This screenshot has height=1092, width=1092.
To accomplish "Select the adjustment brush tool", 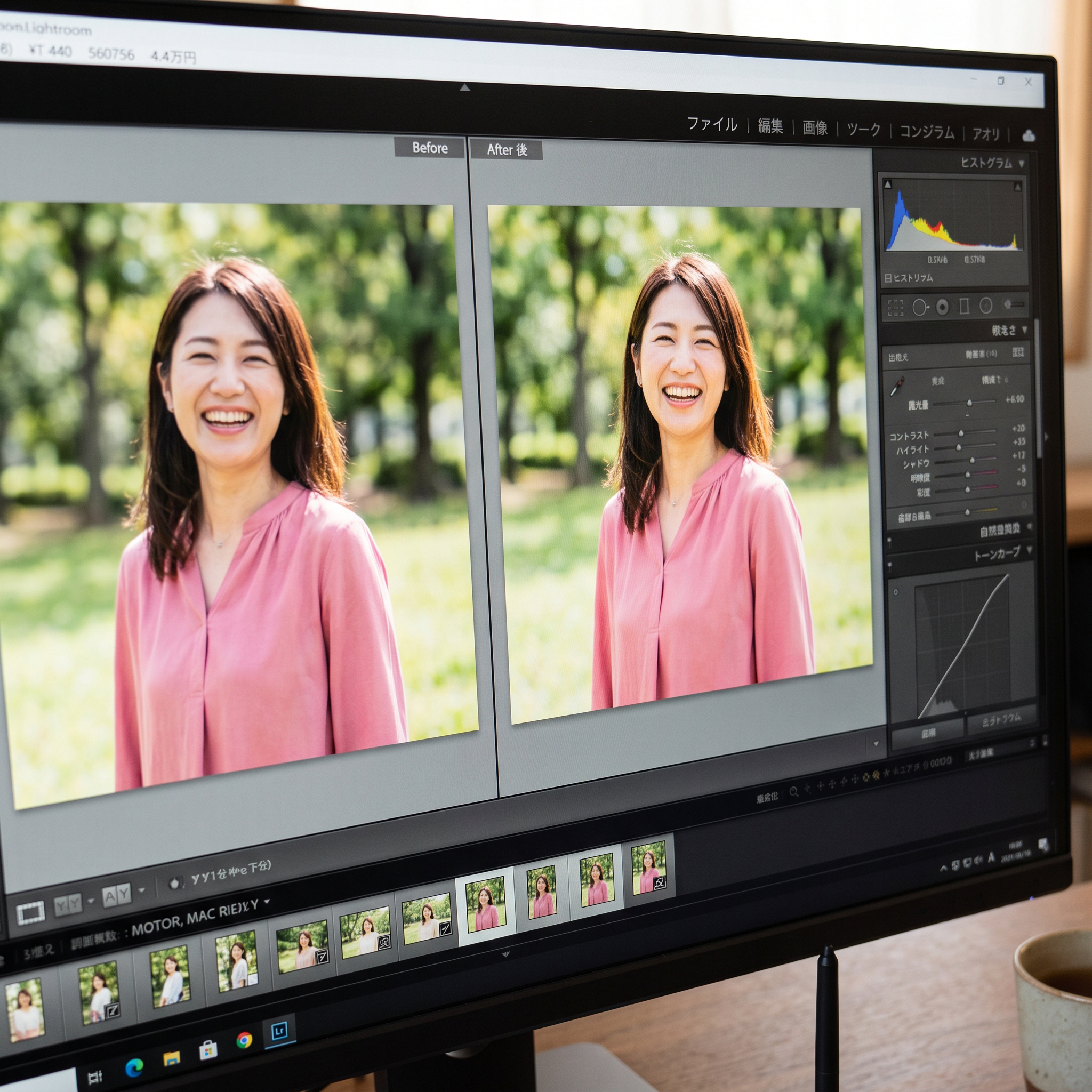I will [1014, 304].
